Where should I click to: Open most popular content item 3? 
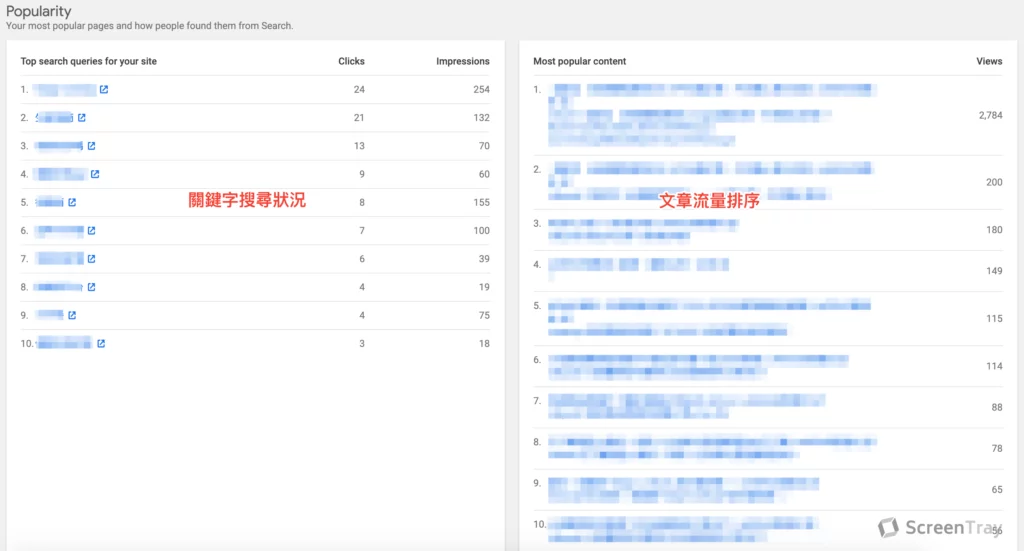643,230
